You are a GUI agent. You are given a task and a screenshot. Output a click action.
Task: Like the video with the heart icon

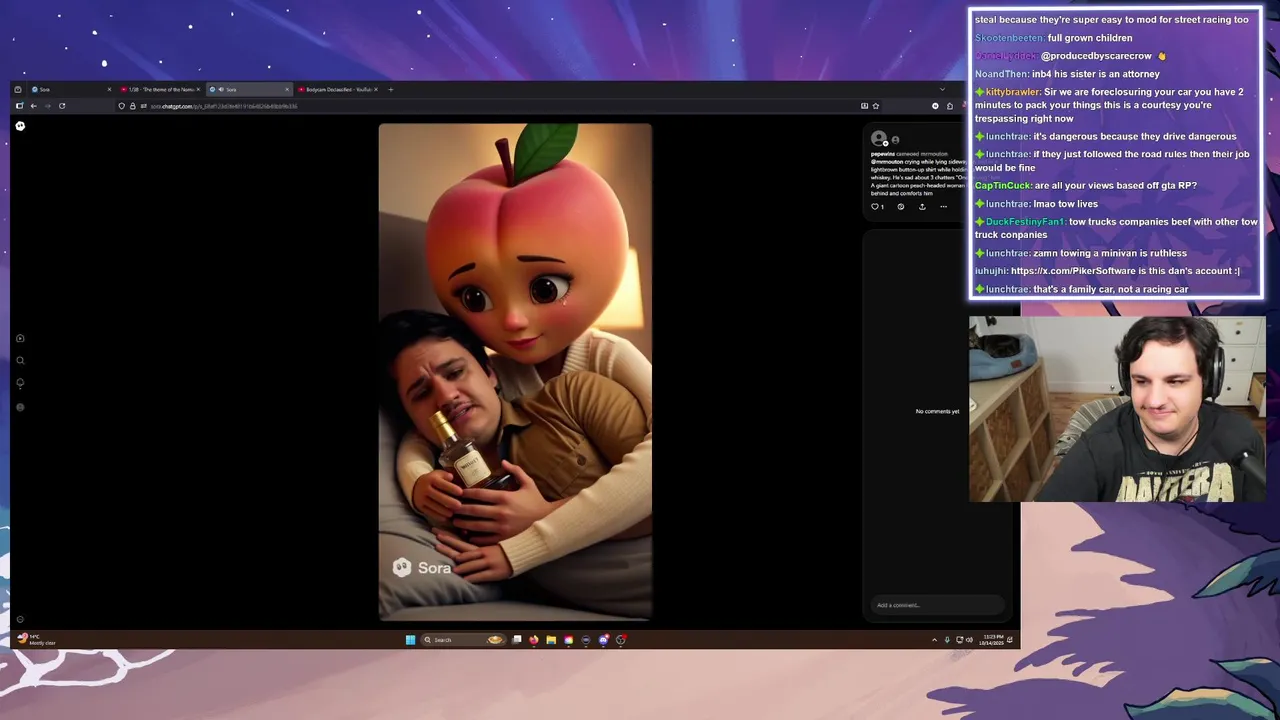[x=875, y=207]
